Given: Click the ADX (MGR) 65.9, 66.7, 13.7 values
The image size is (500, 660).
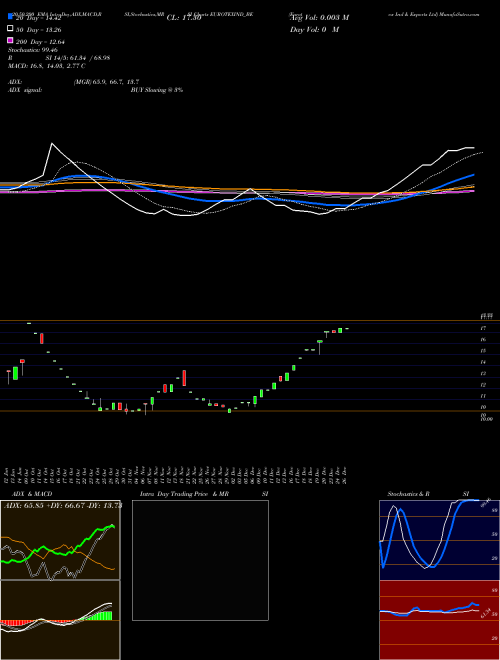Looking at the screenshot, I should (106, 82).
